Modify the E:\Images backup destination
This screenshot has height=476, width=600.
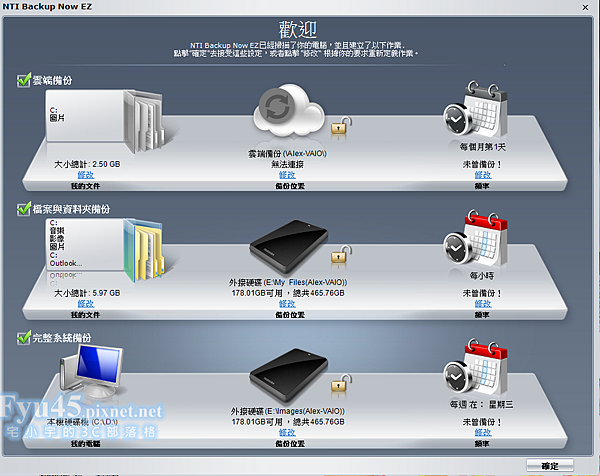pos(287,432)
